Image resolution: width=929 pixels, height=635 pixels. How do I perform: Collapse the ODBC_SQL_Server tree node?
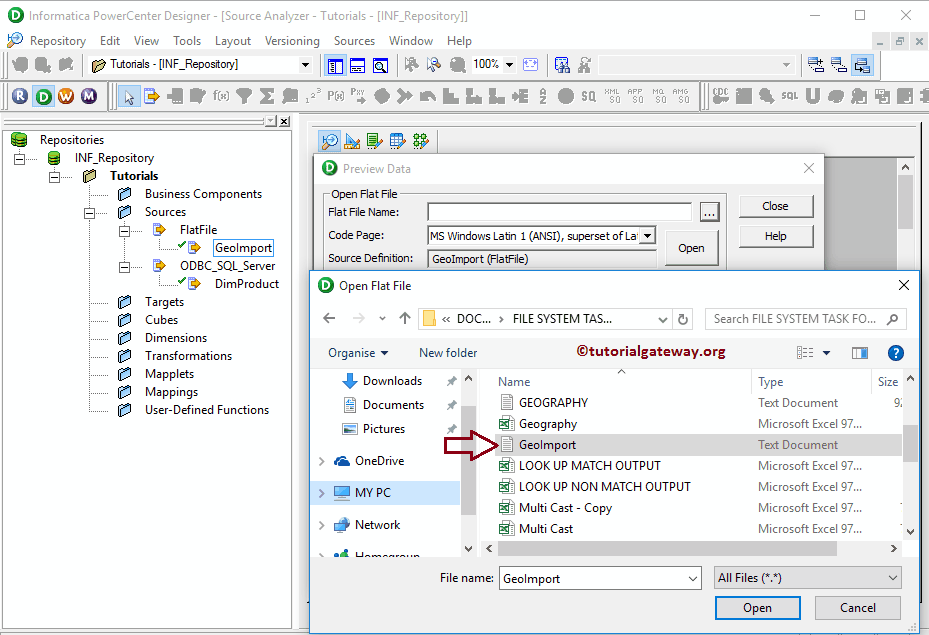[x=124, y=267]
